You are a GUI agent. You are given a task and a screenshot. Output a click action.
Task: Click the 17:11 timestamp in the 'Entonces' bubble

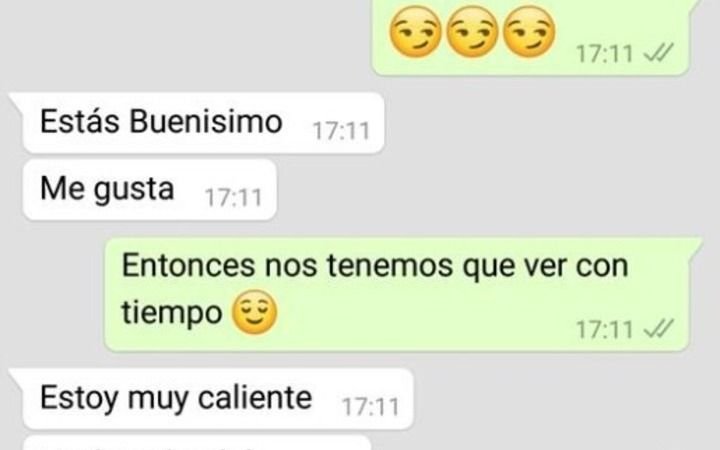click(605, 329)
